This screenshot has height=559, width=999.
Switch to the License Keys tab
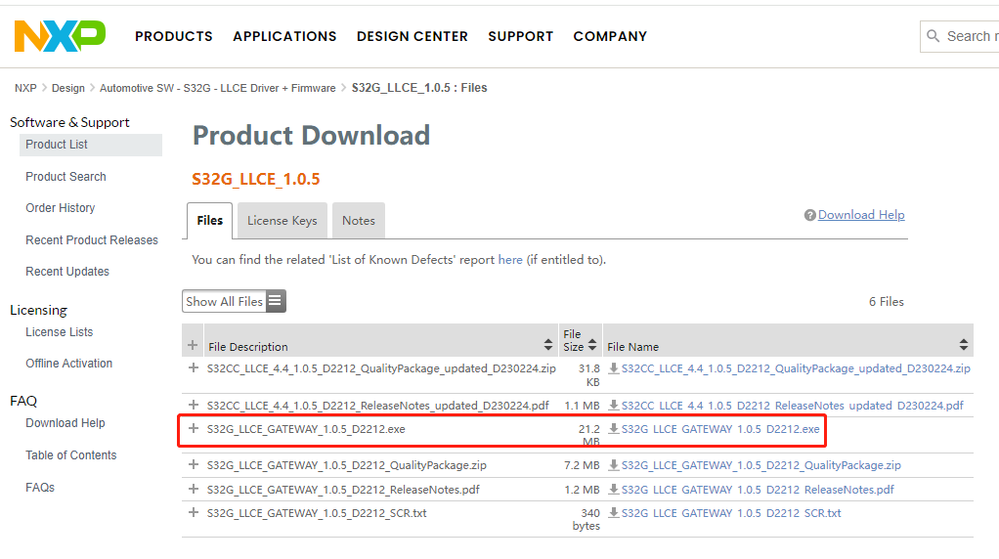point(282,221)
